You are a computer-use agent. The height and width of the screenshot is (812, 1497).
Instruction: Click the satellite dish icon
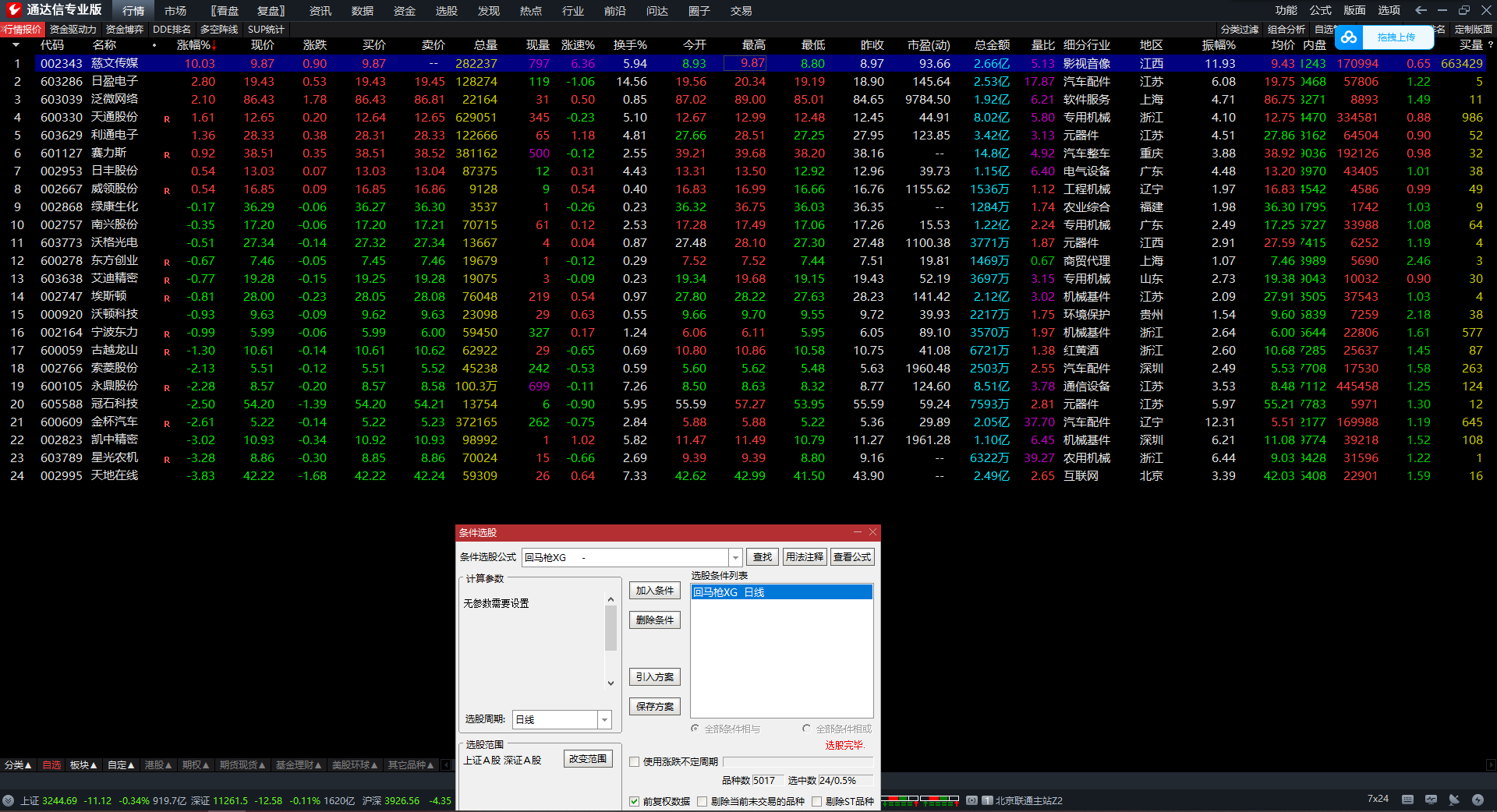(1454, 800)
